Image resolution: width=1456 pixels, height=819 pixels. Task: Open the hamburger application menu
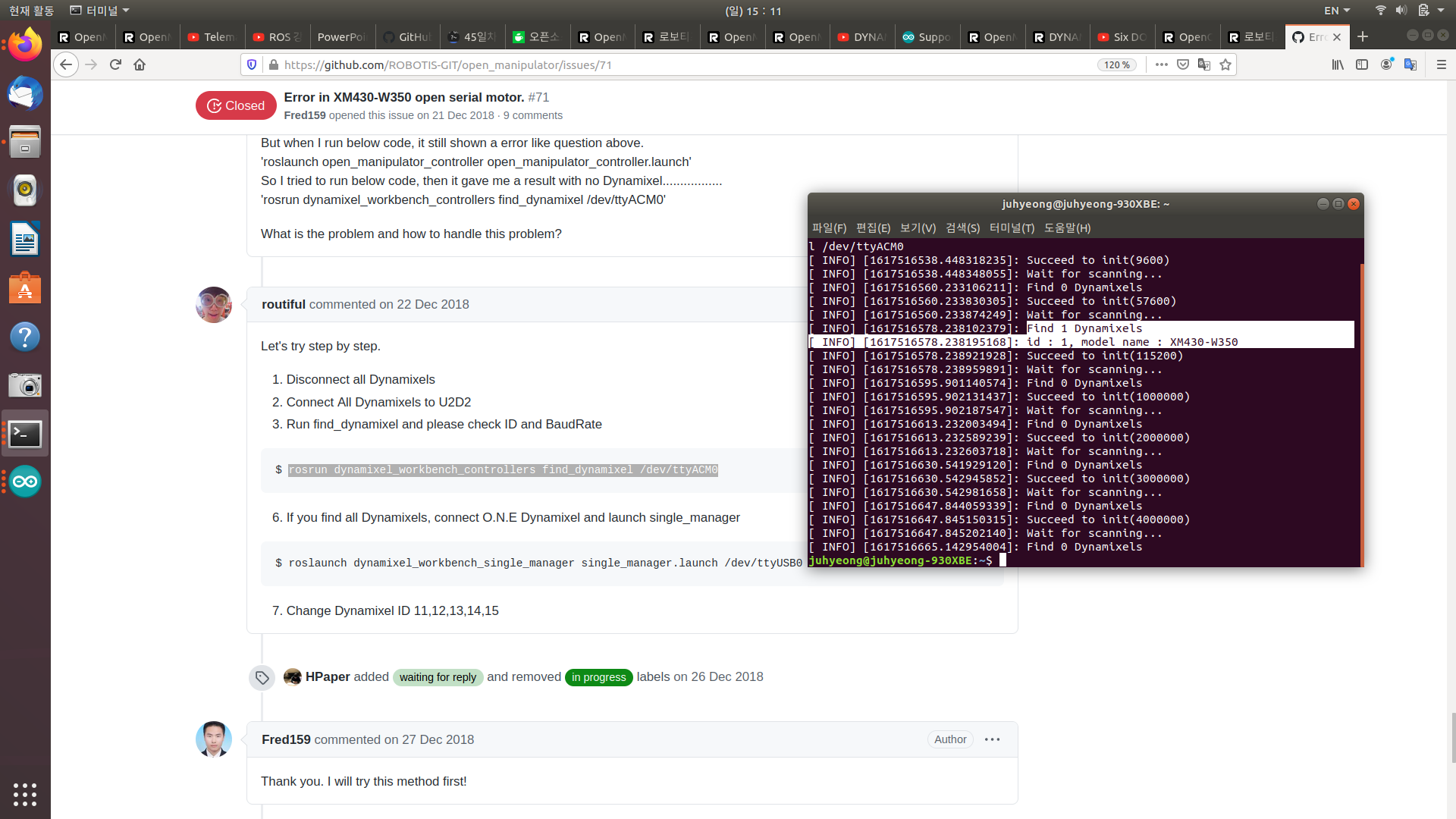click(x=1441, y=64)
